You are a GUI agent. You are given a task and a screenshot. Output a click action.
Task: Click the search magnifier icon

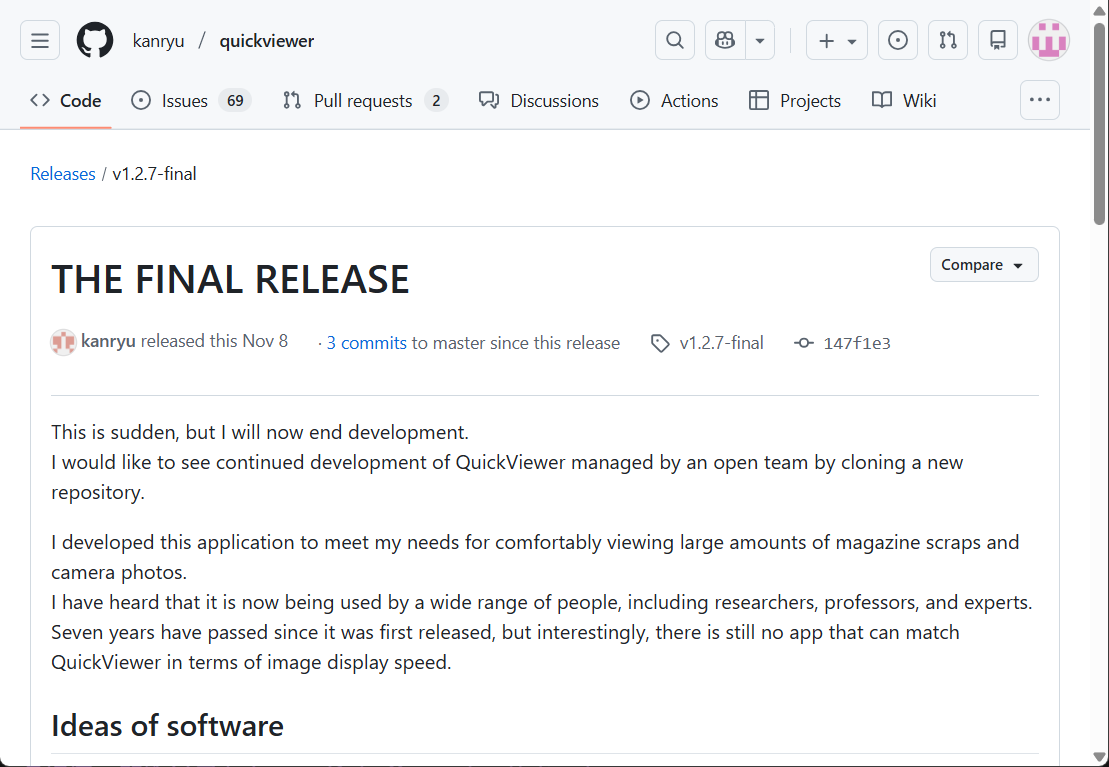674,40
